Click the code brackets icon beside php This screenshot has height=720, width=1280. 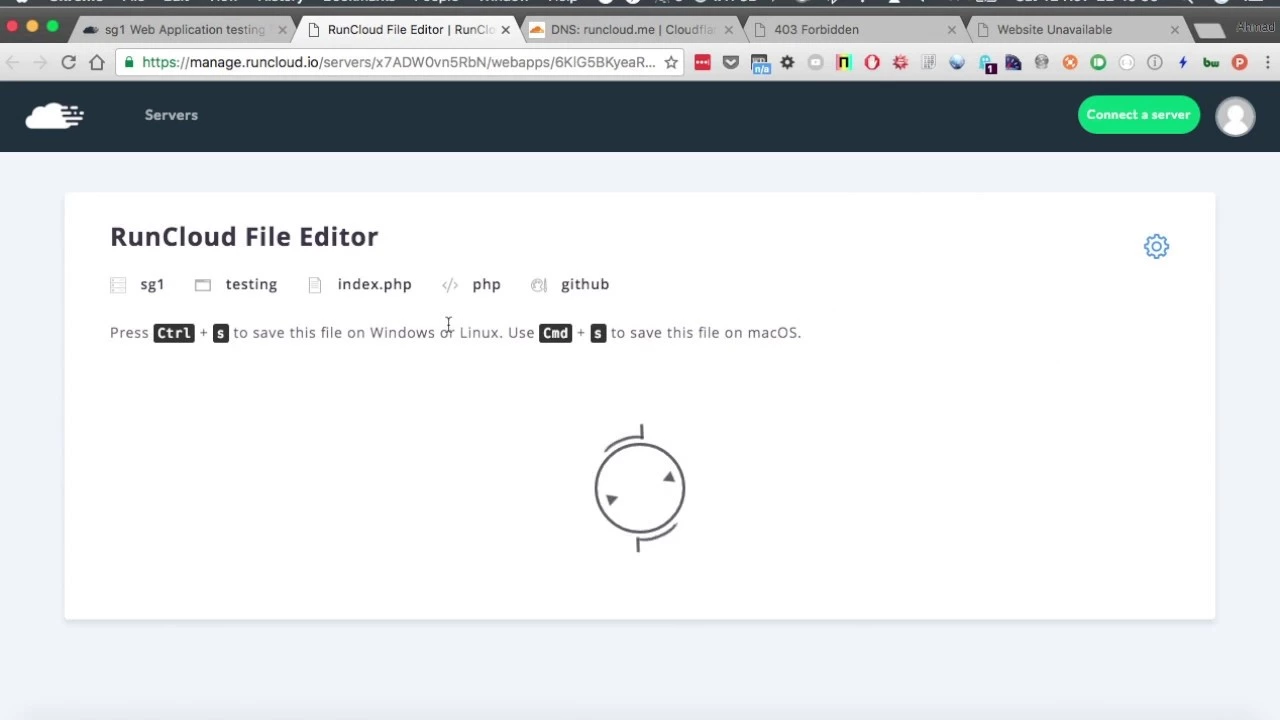pyautogui.click(x=450, y=285)
